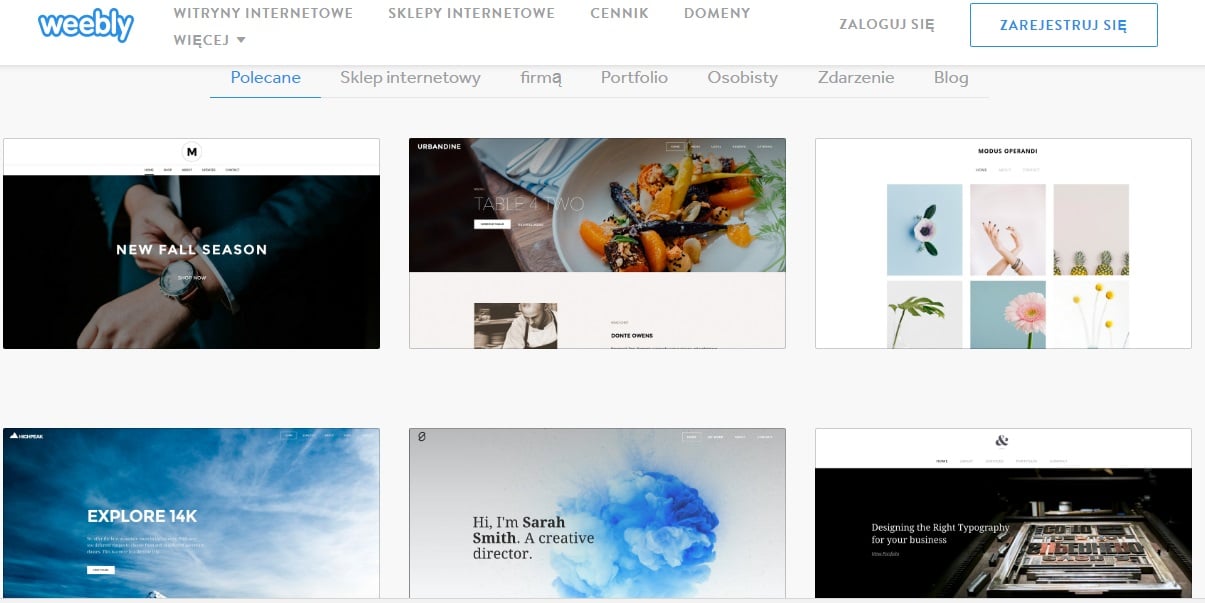
Task: Click the Urbandine brand text
Action: (x=438, y=146)
